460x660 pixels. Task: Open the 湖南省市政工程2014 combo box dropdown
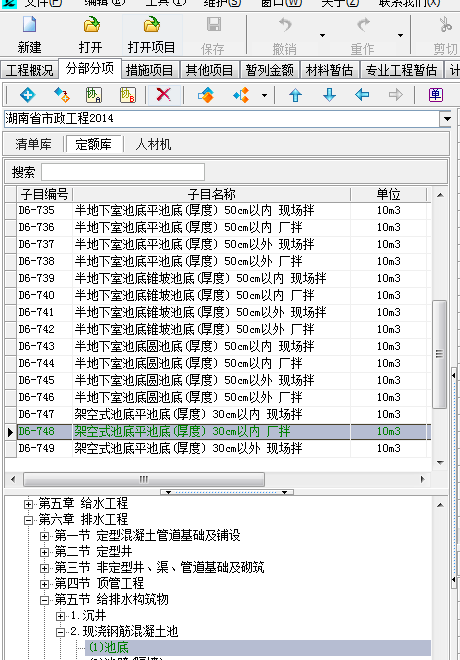447,119
